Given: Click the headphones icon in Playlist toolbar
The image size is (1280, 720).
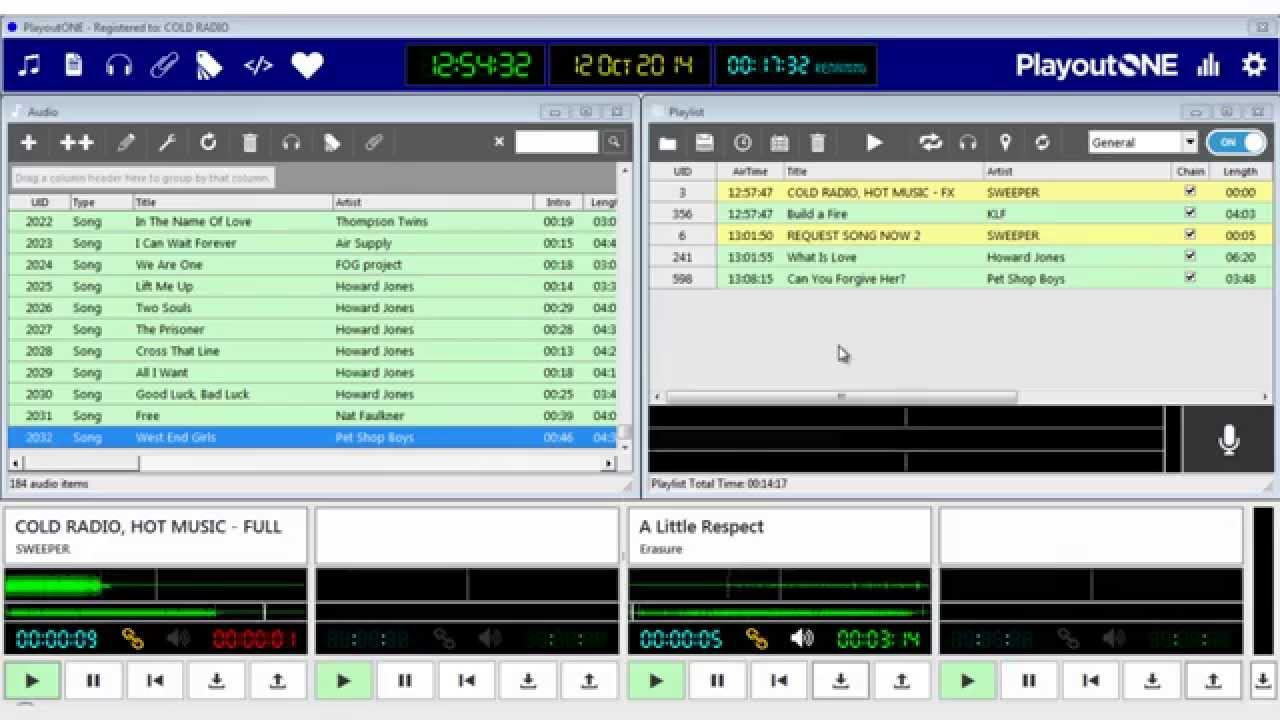Looking at the screenshot, I should (x=968, y=143).
